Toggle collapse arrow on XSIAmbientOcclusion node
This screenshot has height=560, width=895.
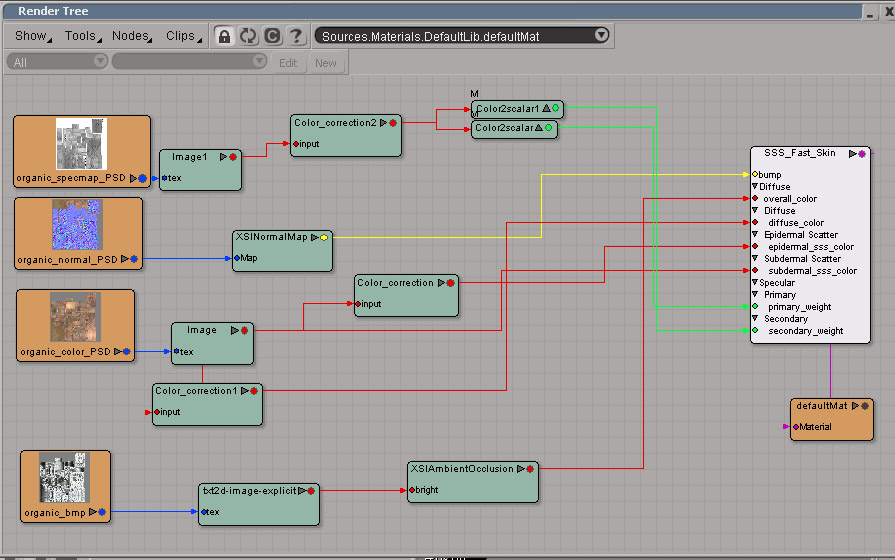pyautogui.click(x=520, y=468)
